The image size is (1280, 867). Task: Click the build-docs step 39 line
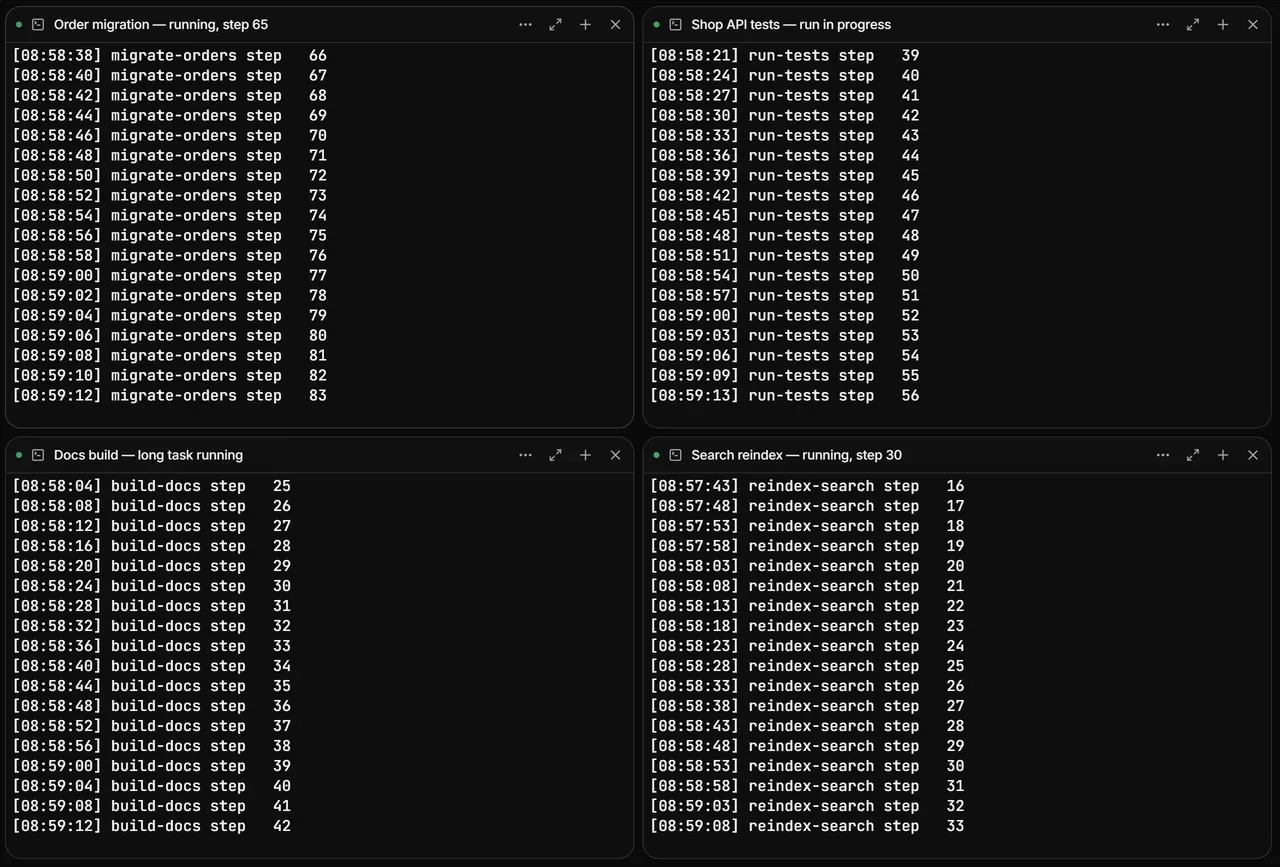click(x=152, y=767)
